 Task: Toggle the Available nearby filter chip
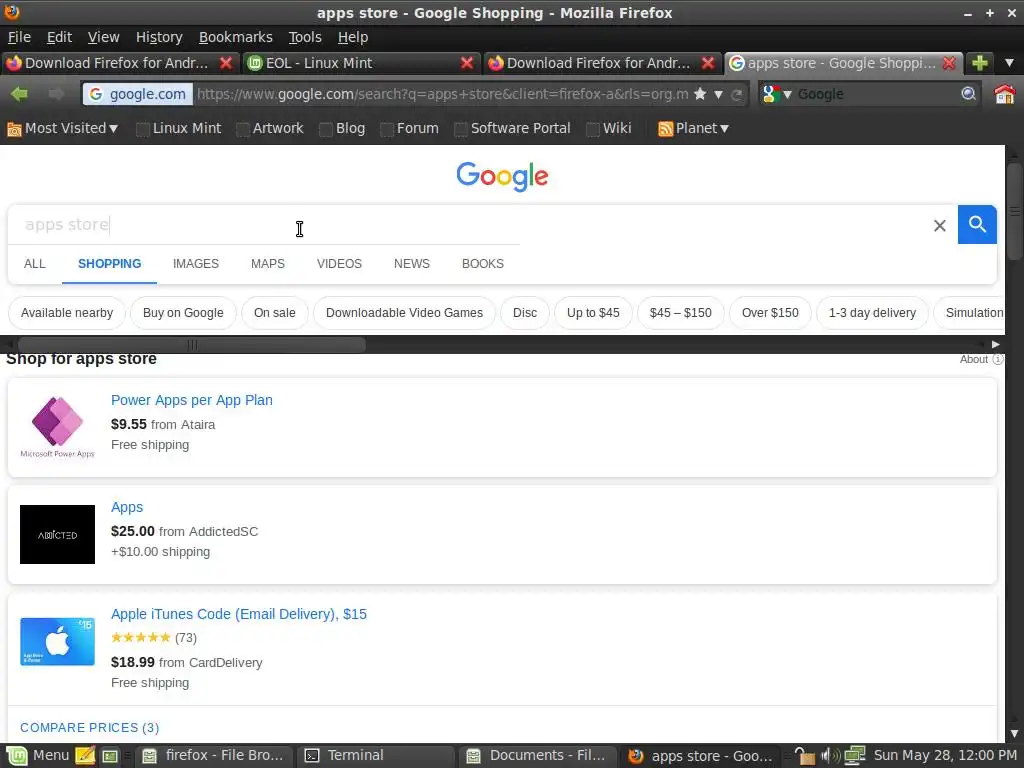pyautogui.click(x=67, y=313)
